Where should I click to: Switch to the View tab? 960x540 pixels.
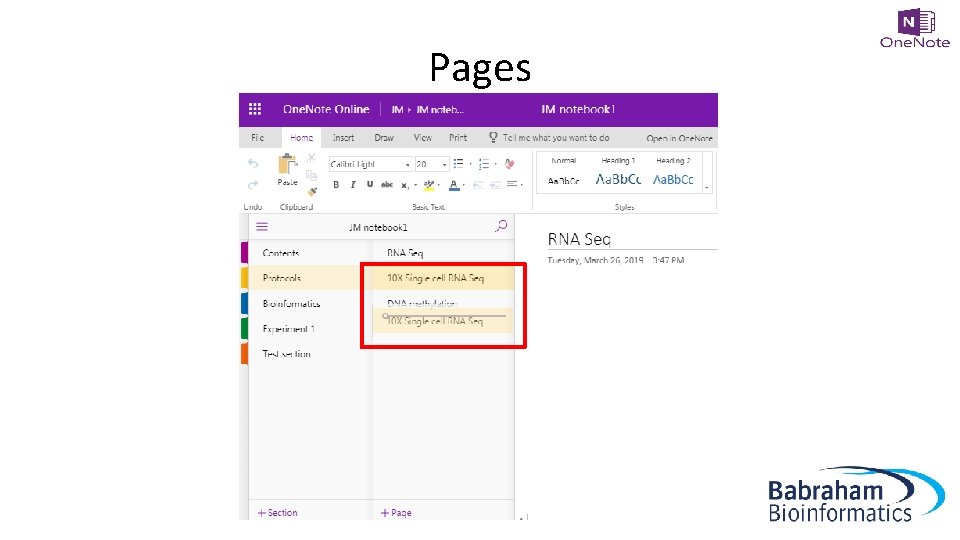tap(422, 138)
